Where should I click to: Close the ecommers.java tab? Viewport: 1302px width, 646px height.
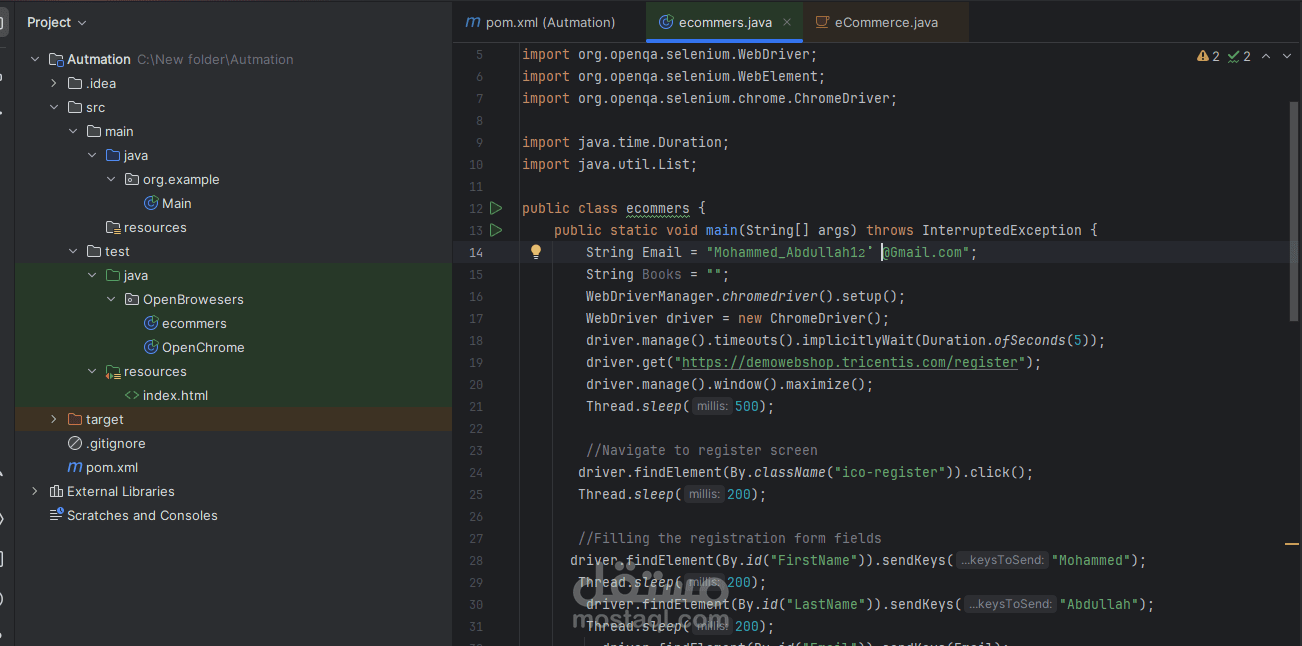click(788, 22)
